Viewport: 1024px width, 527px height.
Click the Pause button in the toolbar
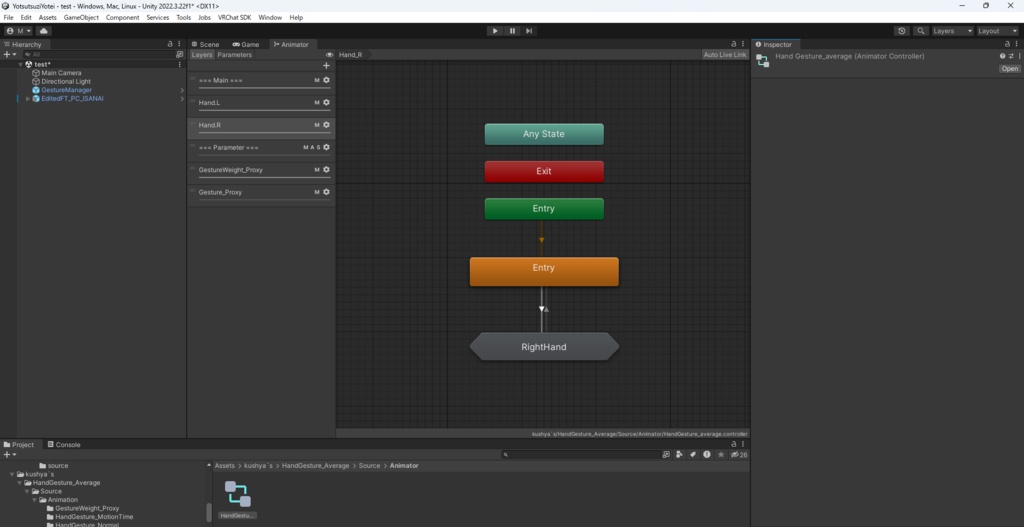pyautogui.click(x=512, y=31)
